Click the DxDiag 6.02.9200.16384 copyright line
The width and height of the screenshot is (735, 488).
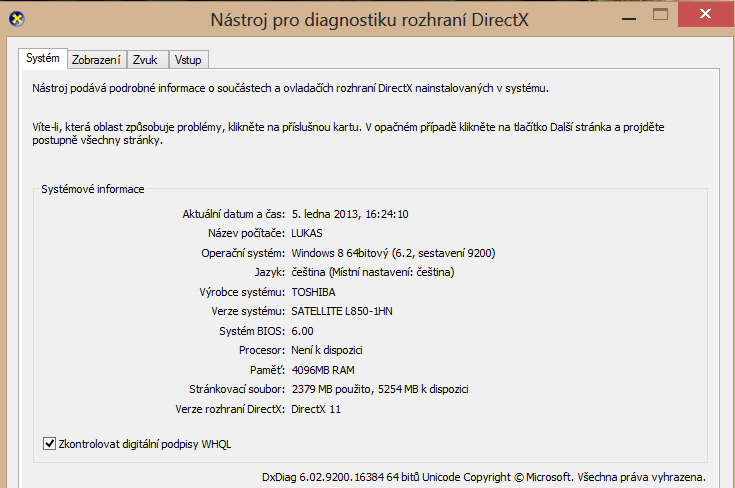483,477
